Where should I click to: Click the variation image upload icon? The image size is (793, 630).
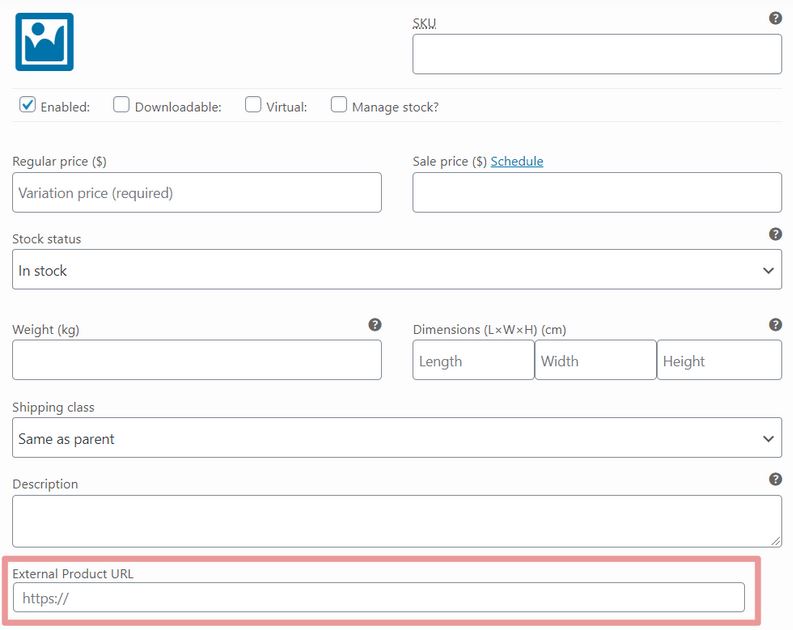tap(45, 42)
